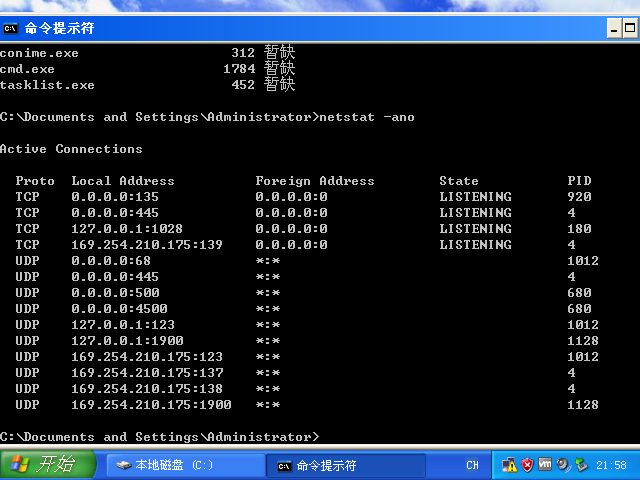
Task: Click the PID 1784 of cmd.exe
Action: pyautogui.click(x=239, y=69)
